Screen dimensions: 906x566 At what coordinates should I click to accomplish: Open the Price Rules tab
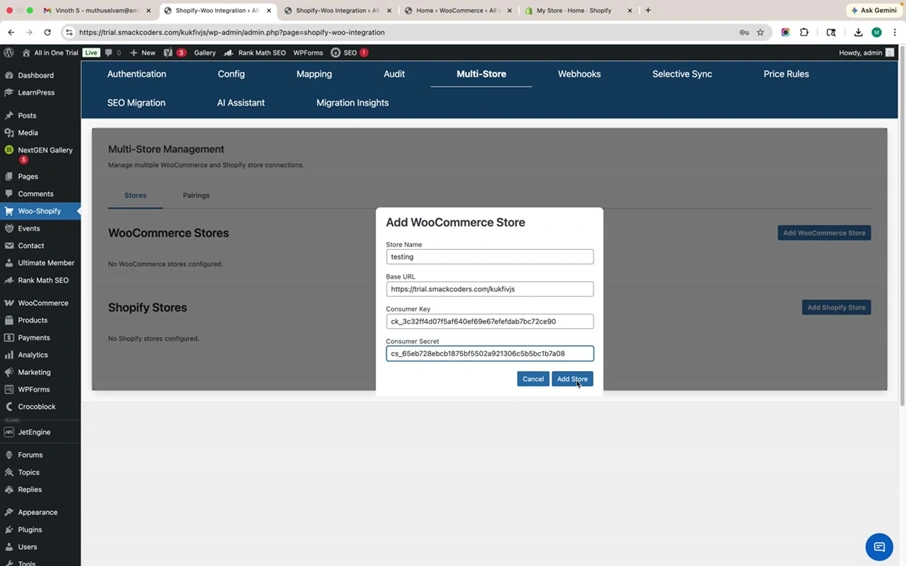click(x=786, y=74)
